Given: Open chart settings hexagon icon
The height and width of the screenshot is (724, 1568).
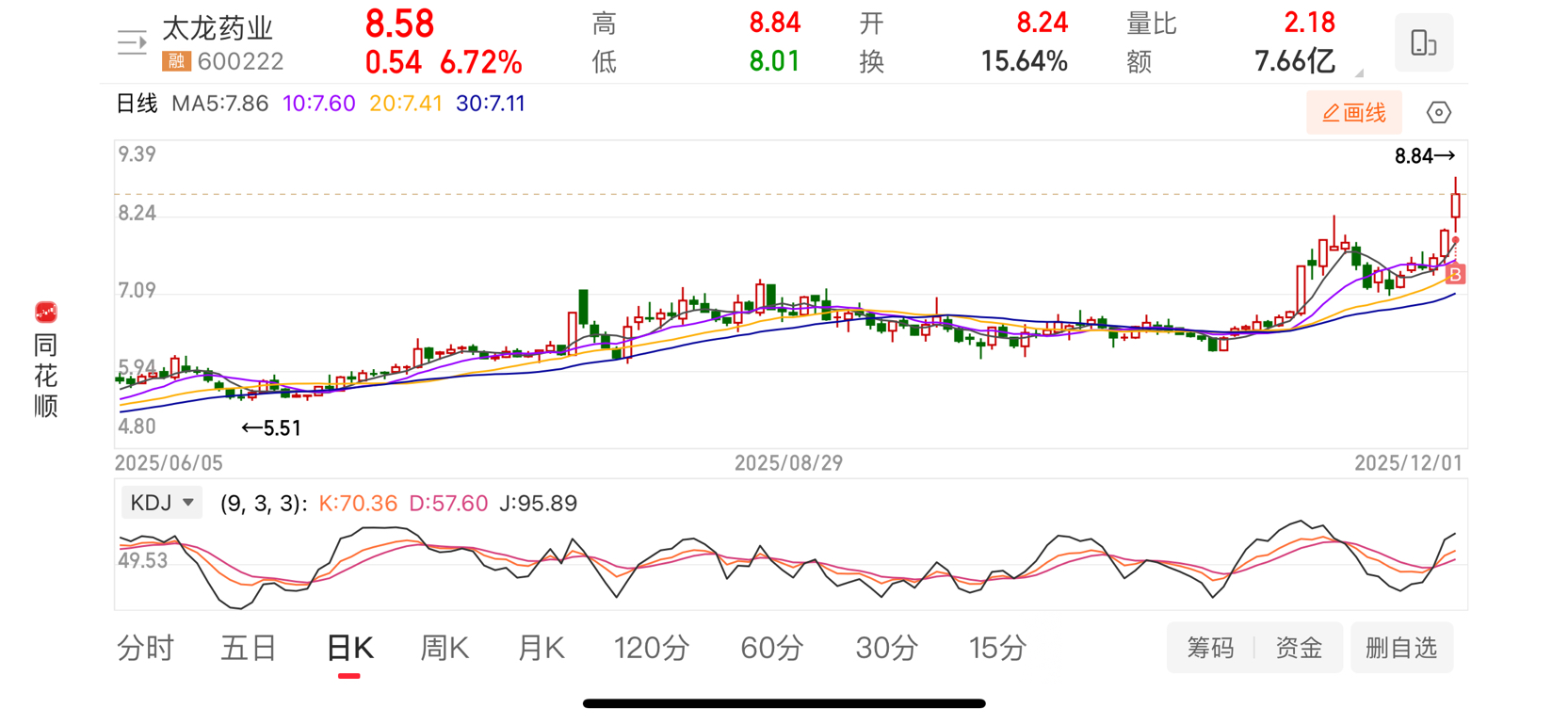Looking at the screenshot, I should pos(1438,113).
